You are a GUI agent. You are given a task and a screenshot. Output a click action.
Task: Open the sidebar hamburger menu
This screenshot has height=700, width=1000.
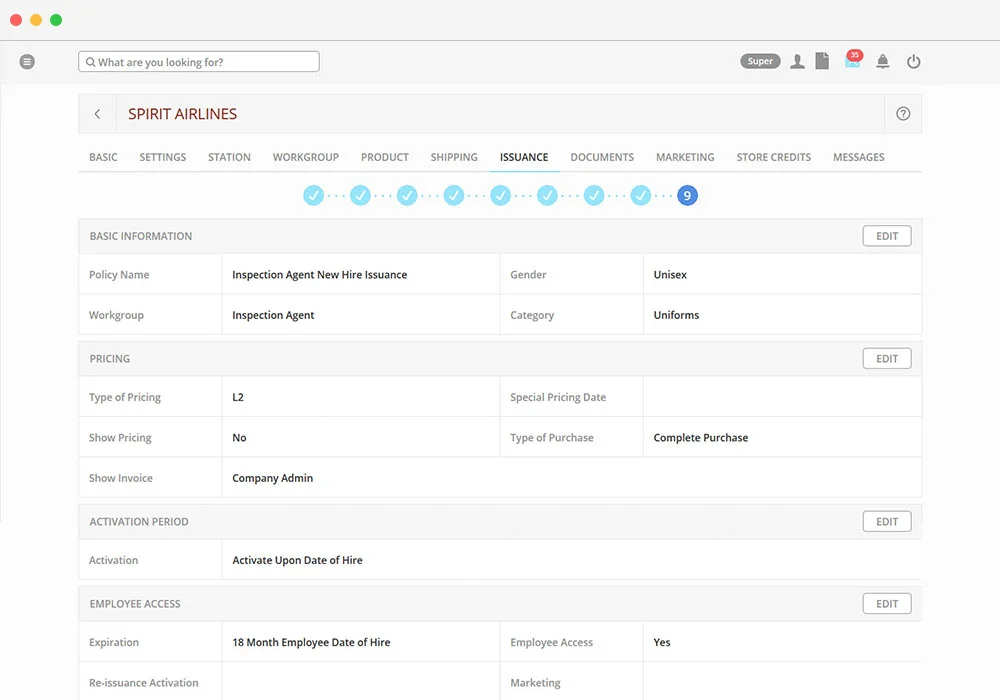(x=27, y=61)
